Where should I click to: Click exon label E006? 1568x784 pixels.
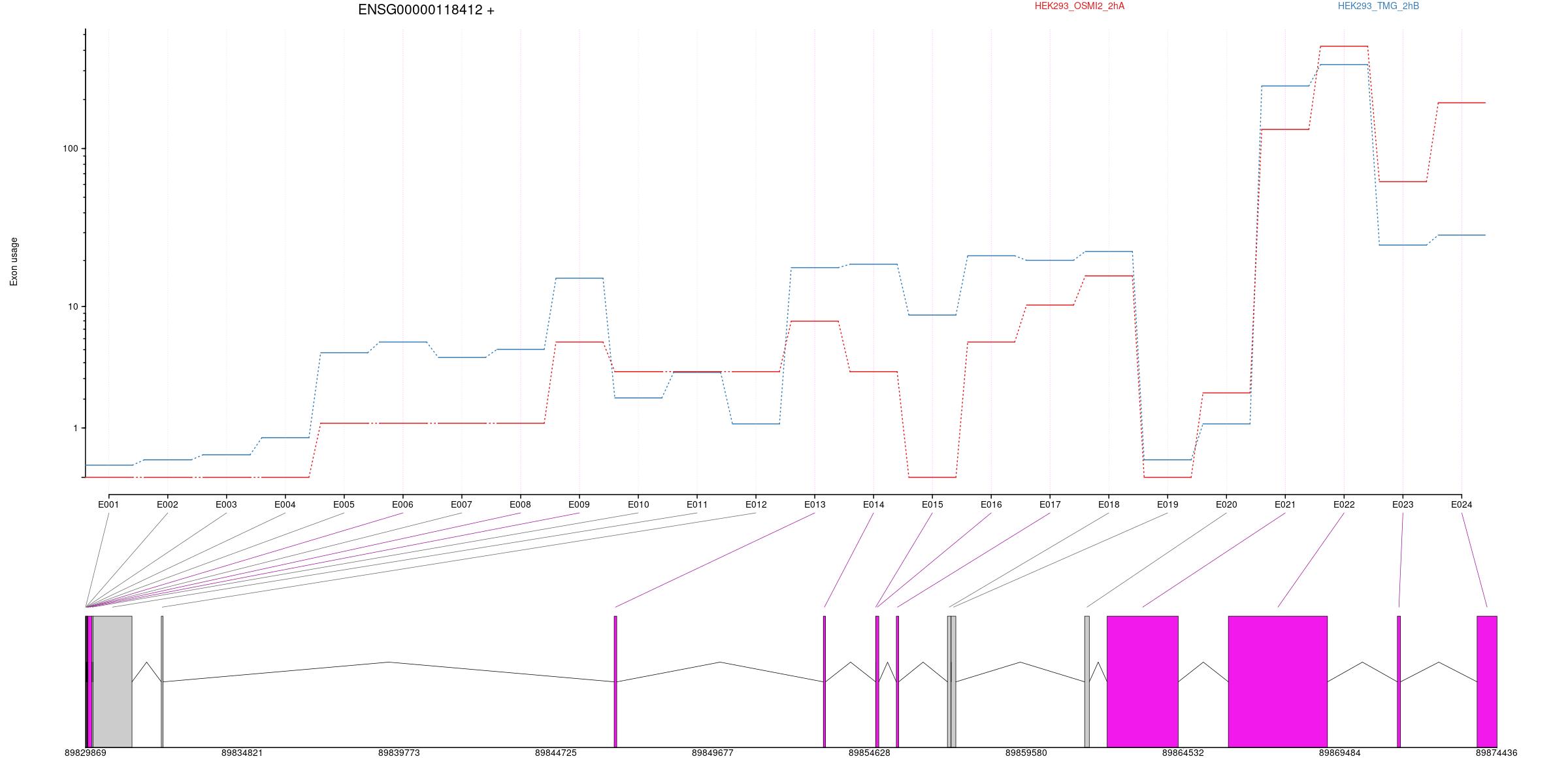tap(402, 504)
